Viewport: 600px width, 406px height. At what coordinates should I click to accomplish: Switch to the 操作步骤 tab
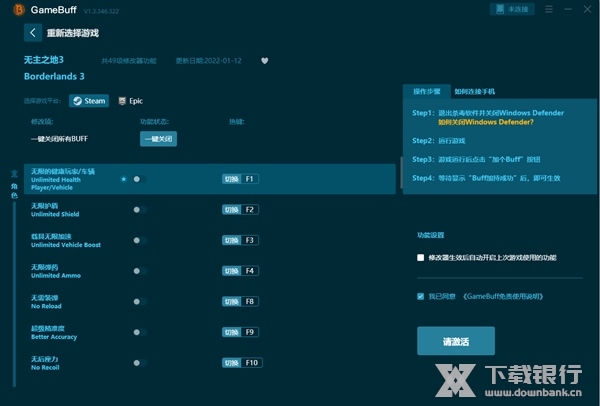tap(428, 91)
